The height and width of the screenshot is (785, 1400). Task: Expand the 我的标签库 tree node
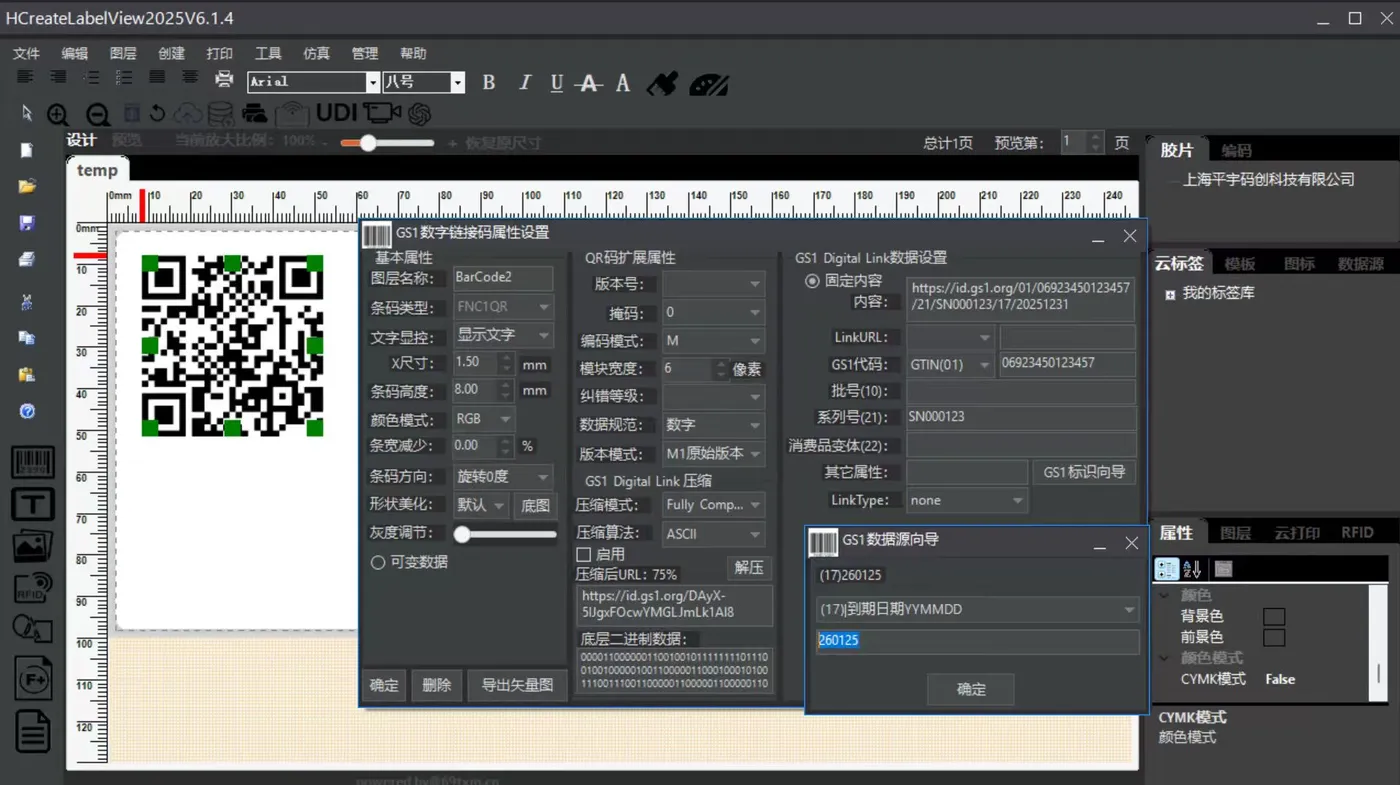pos(1170,294)
